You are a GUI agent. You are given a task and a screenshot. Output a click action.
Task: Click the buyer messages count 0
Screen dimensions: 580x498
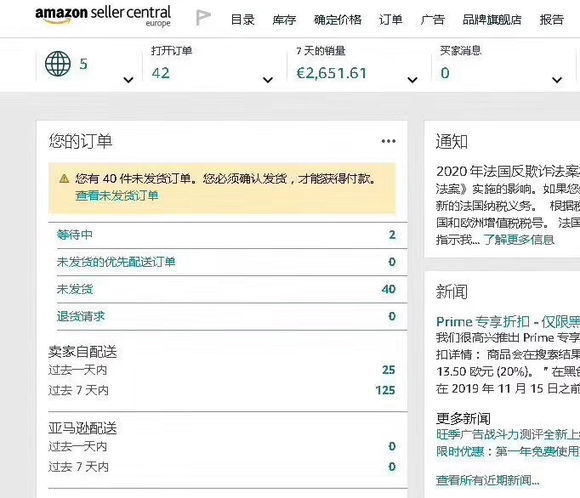445,73
